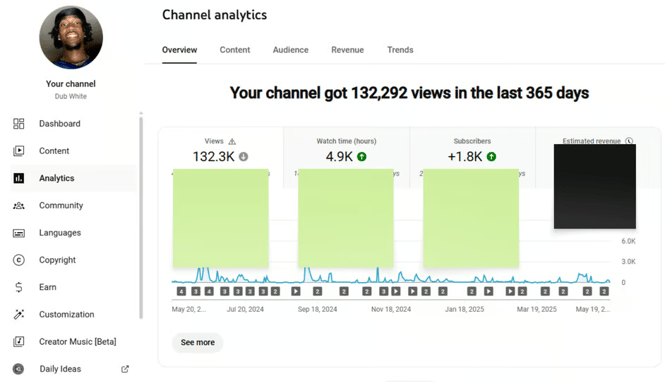Select the Estimated revenue card
Screen dimensions: 665x383
click(x=598, y=157)
